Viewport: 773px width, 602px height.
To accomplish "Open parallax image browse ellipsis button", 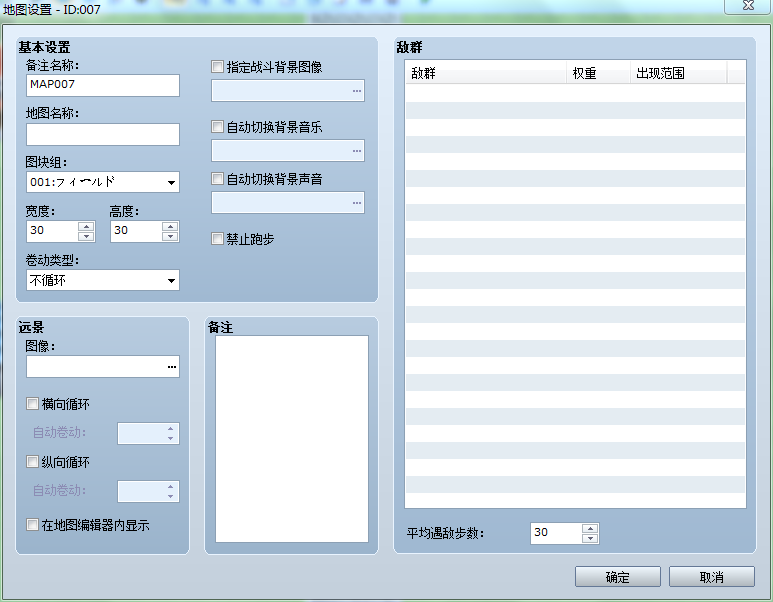I will (x=172, y=367).
